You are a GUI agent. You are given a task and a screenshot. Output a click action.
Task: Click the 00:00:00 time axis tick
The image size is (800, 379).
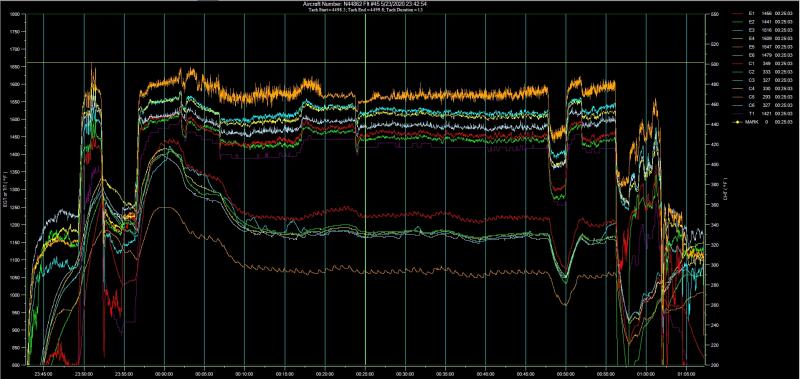164,373
